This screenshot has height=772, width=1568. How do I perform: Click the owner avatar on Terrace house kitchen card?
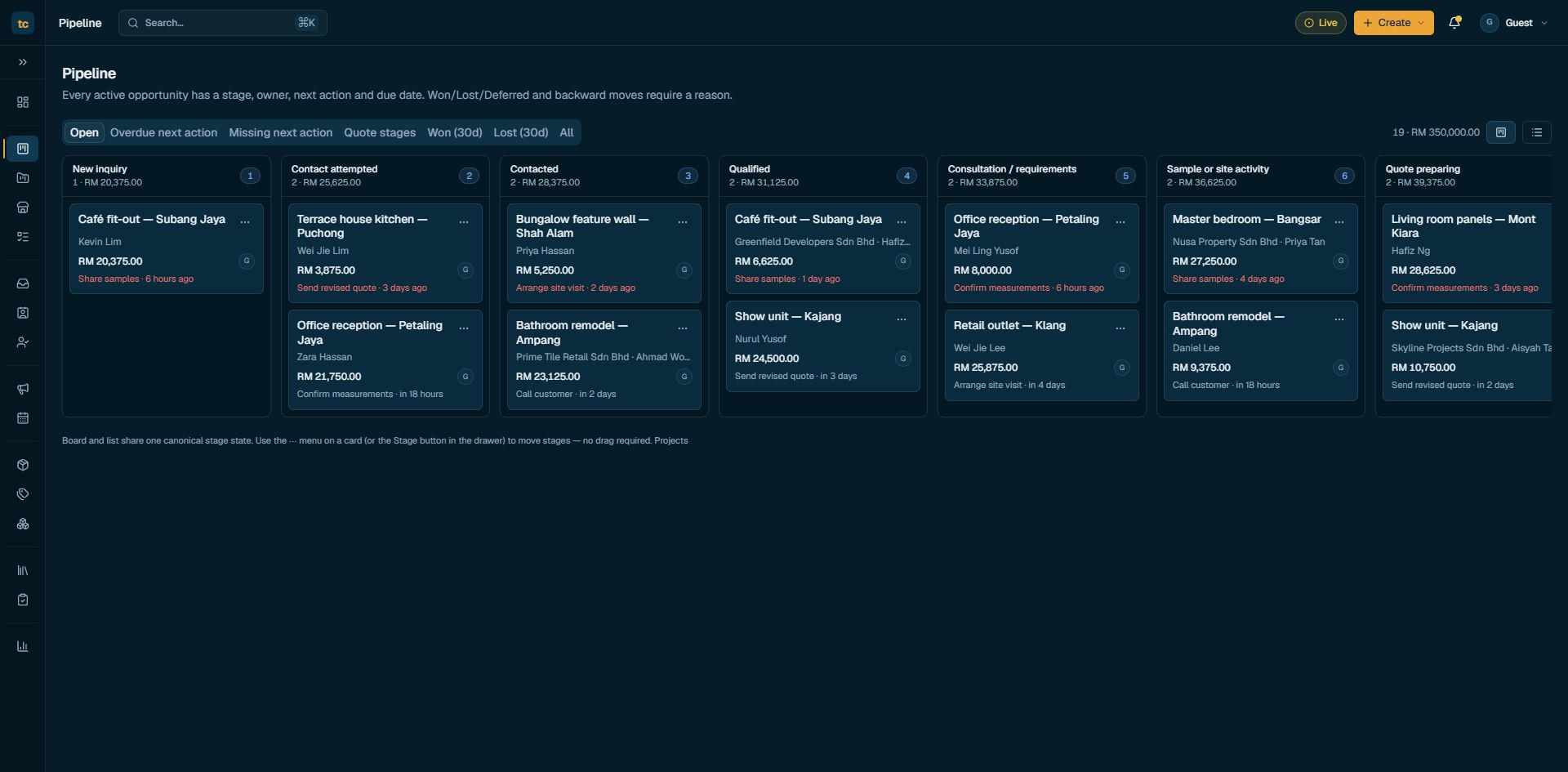click(465, 270)
